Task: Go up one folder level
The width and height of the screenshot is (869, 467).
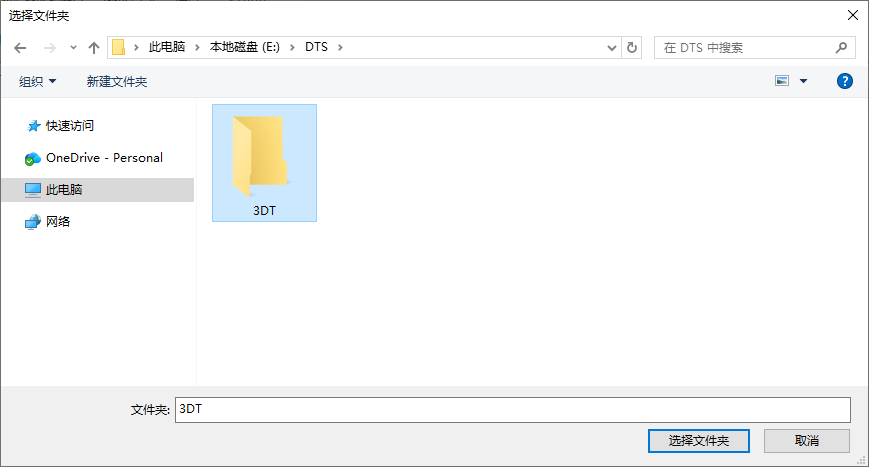Action: [x=94, y=48]
